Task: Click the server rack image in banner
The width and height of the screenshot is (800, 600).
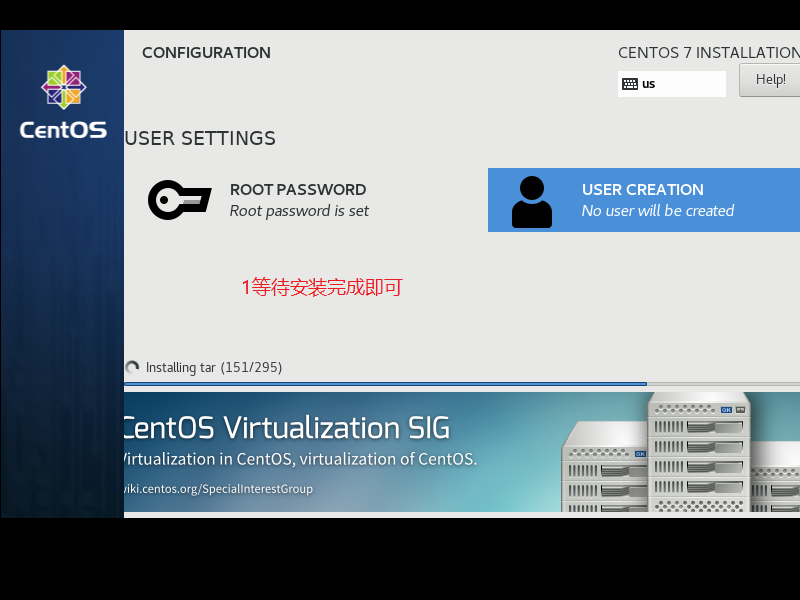Action: tap(681, 452)
